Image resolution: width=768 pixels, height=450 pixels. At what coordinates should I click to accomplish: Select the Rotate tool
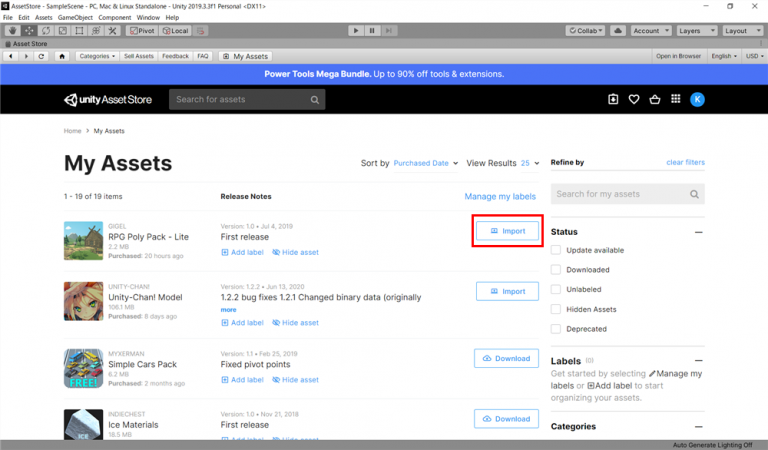click(46, 30)
